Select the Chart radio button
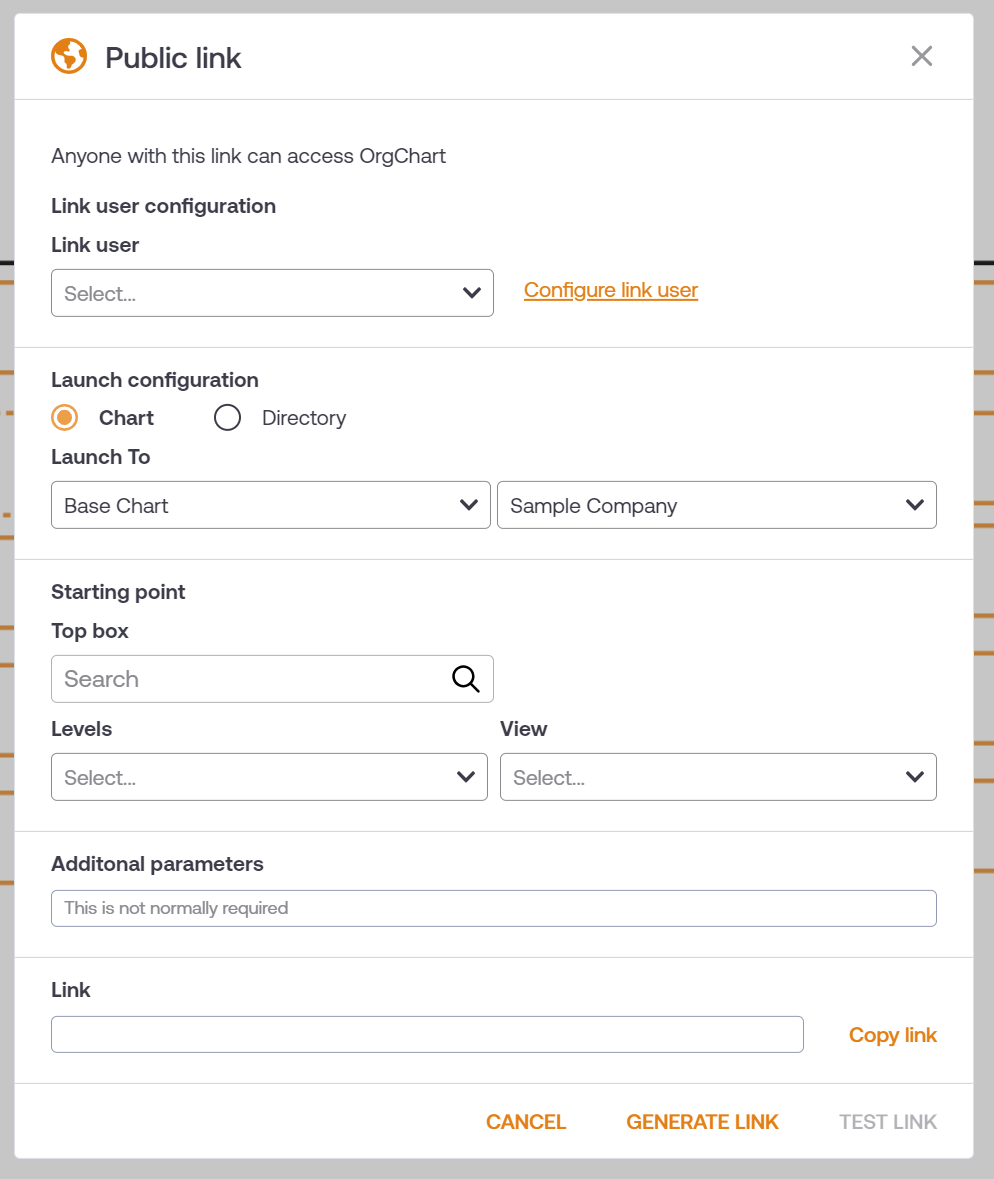This screenshot has height=1179, width=994. tap(65, 417)
